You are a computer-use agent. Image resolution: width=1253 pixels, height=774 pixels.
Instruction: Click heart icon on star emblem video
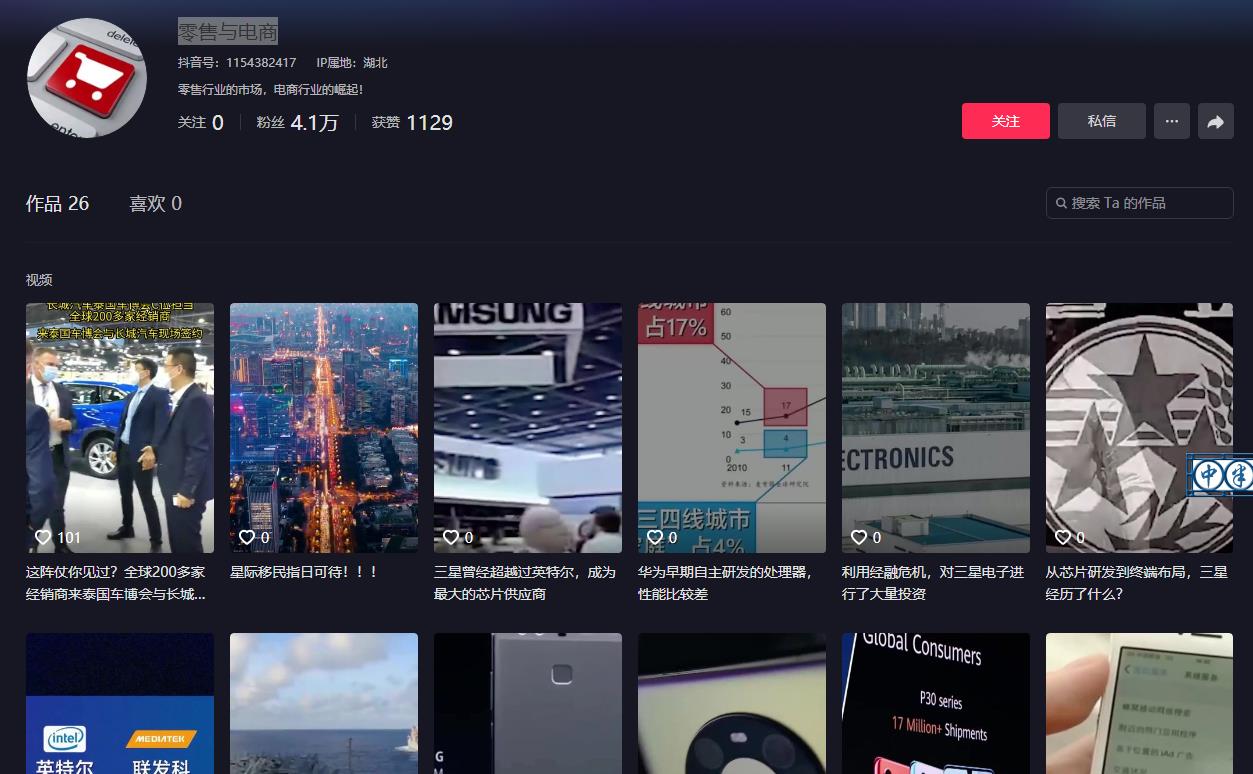point(1063,537)
